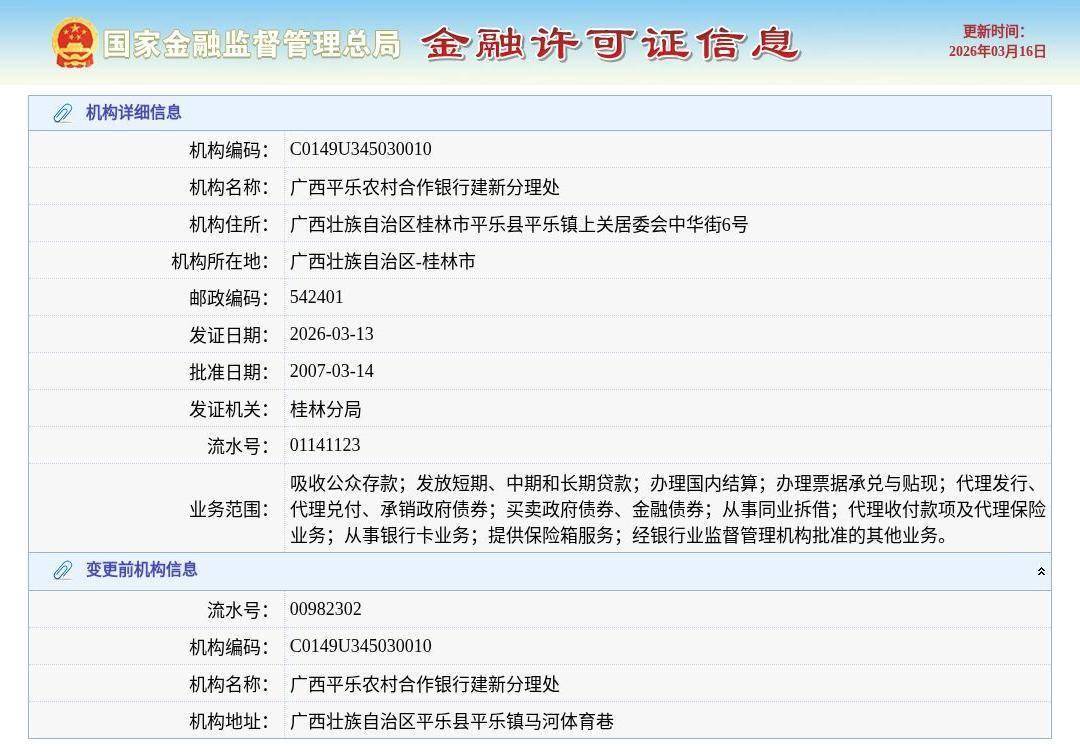1080x753 pixels.
Task: Click the 批准日期 value 2007-03-14
Action: [331, 371]
